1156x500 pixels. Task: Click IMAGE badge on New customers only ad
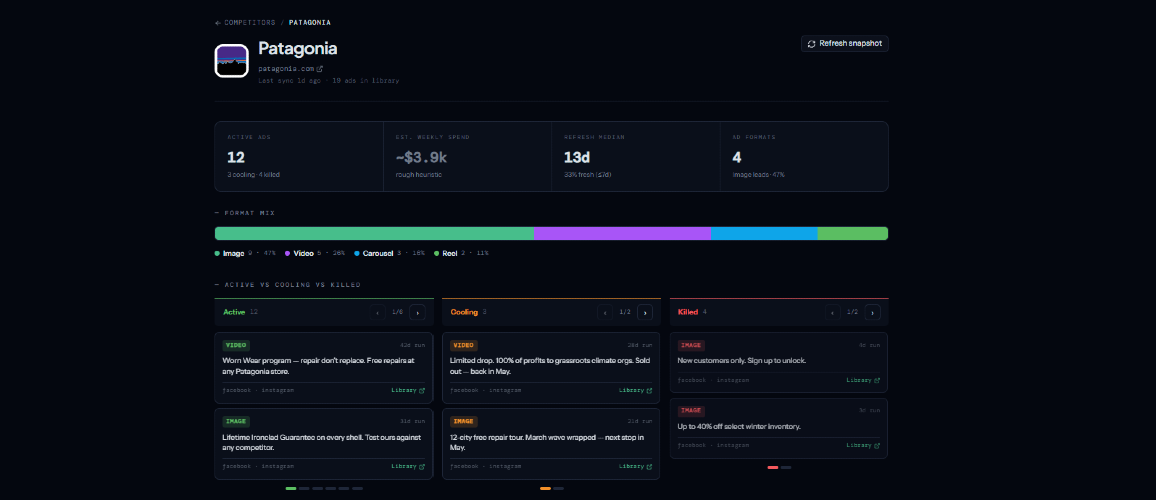click(x=692, y=345)
